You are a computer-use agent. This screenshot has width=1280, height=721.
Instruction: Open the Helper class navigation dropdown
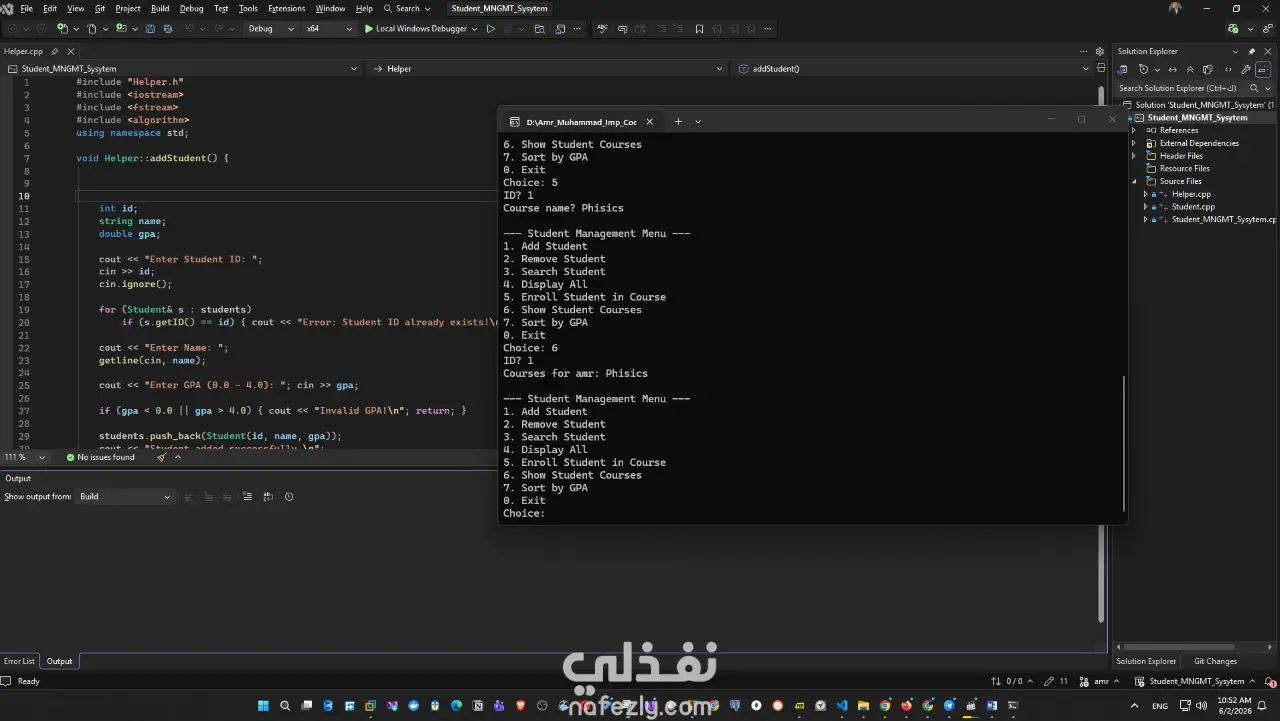547,69
